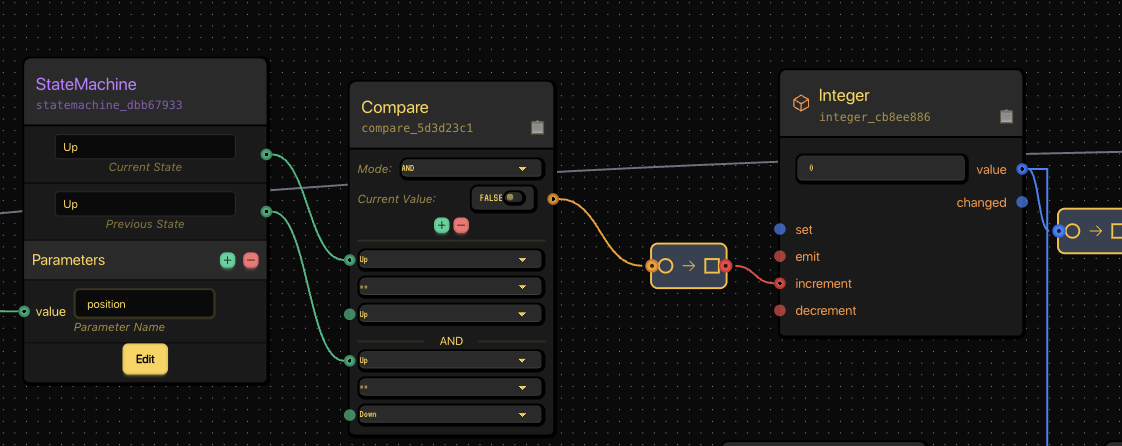1122x446 pixels.
Task: Open the Down value dropdown in Compare
Action: [449, 414]
